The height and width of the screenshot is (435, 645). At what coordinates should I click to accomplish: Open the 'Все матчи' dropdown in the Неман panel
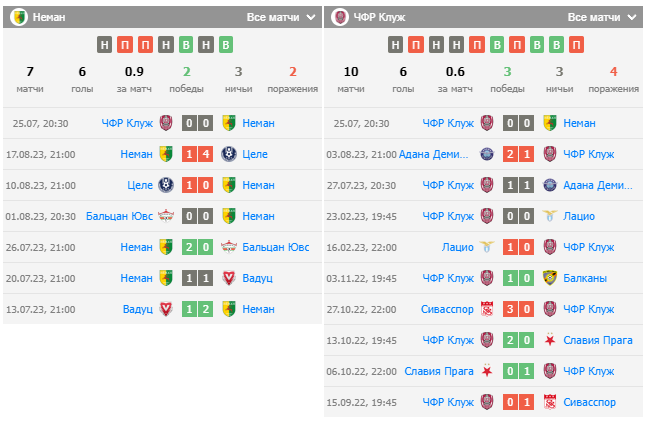(x=281, y=17)
